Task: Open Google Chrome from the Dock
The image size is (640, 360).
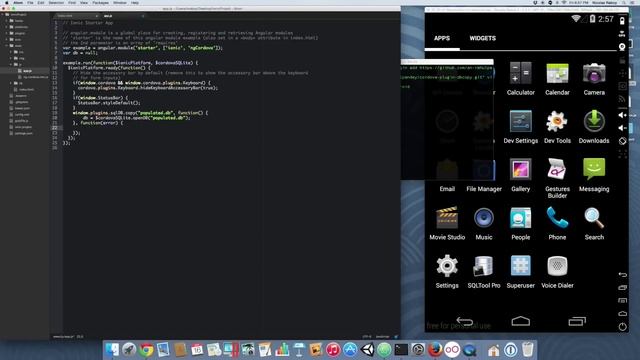Action: click(146, 350)
